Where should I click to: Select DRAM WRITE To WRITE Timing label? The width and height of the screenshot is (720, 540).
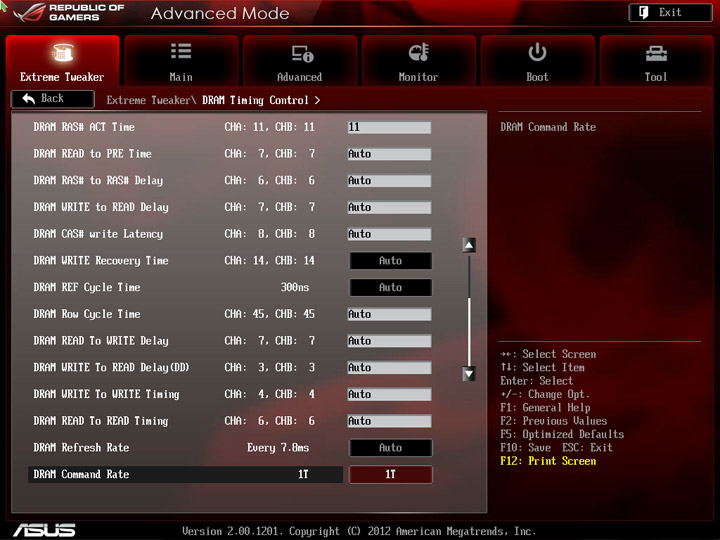pyautogui.click(x=107, y=394)
